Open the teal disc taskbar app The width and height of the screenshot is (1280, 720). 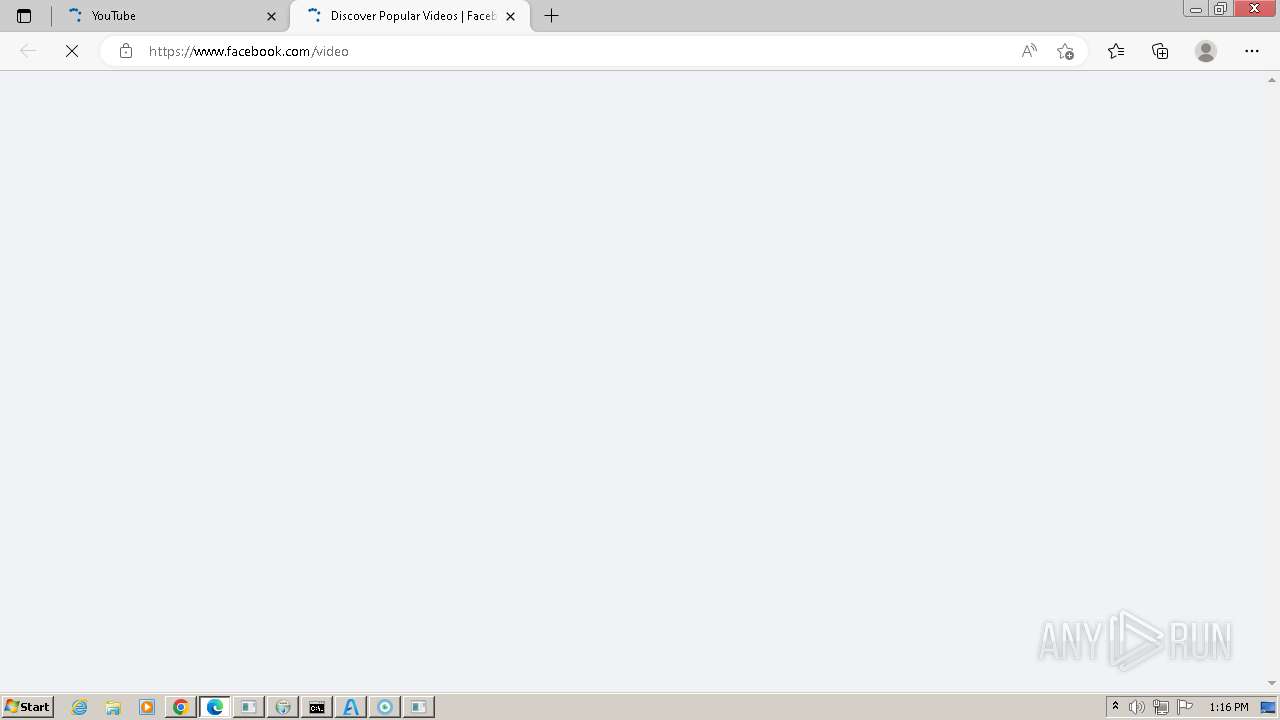pos(385,707)
